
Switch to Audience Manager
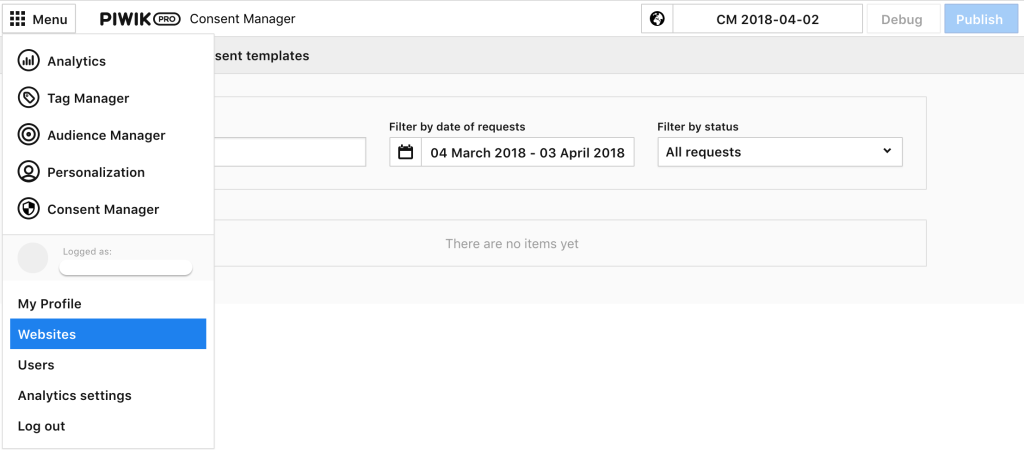106,135
